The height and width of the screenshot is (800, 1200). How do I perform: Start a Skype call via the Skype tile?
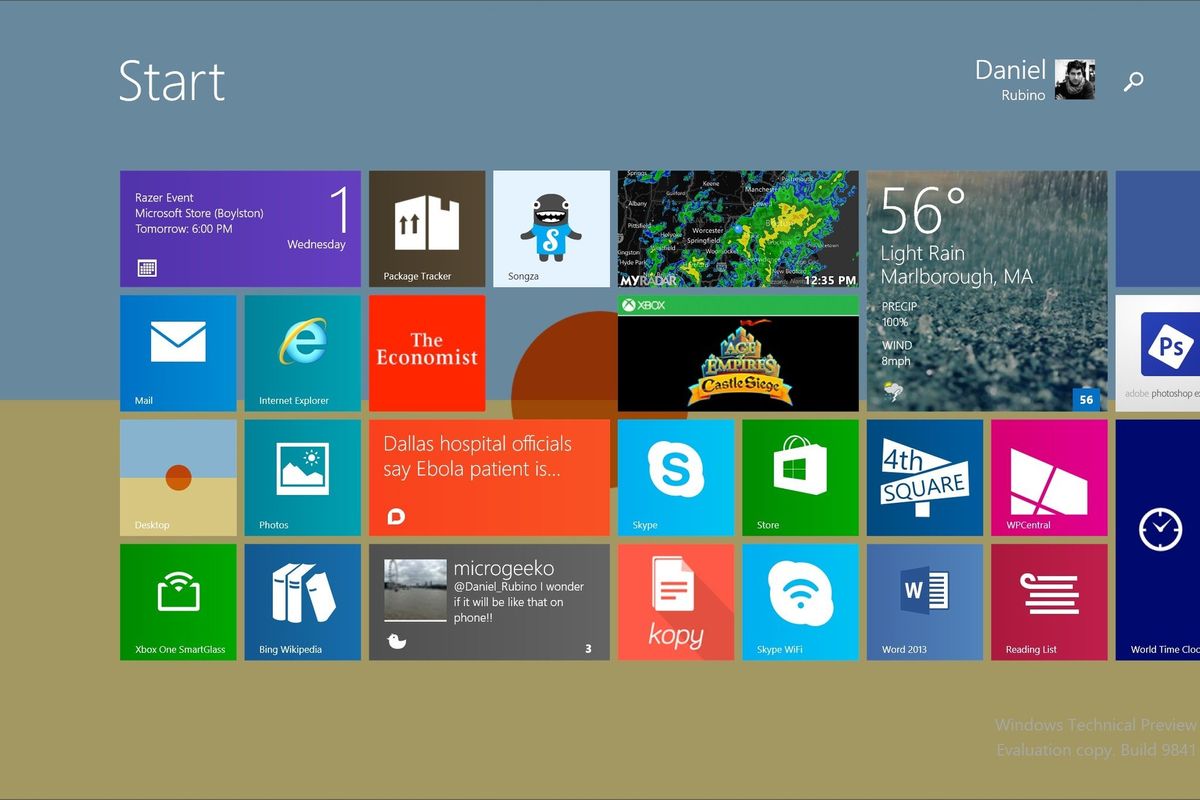click(x=676, y=477)
